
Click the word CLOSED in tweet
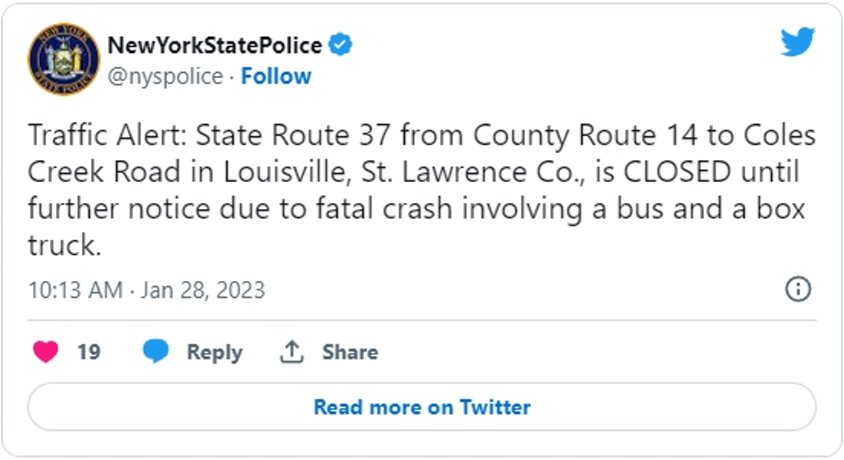677,172
